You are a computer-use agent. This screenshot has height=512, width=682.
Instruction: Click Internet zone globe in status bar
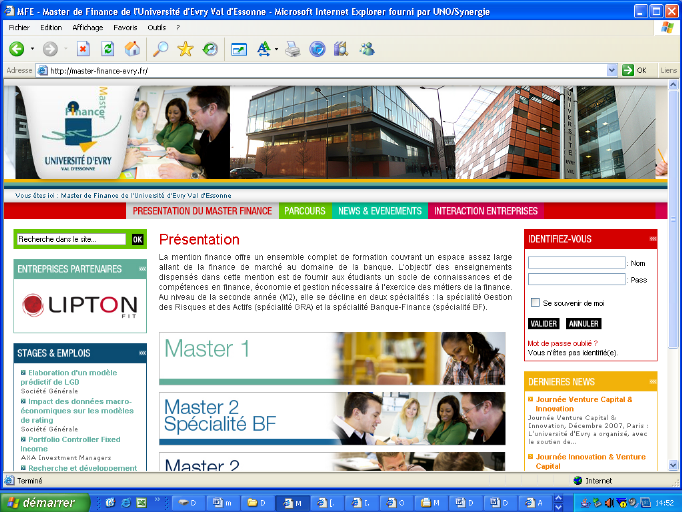tap(578, 481)
